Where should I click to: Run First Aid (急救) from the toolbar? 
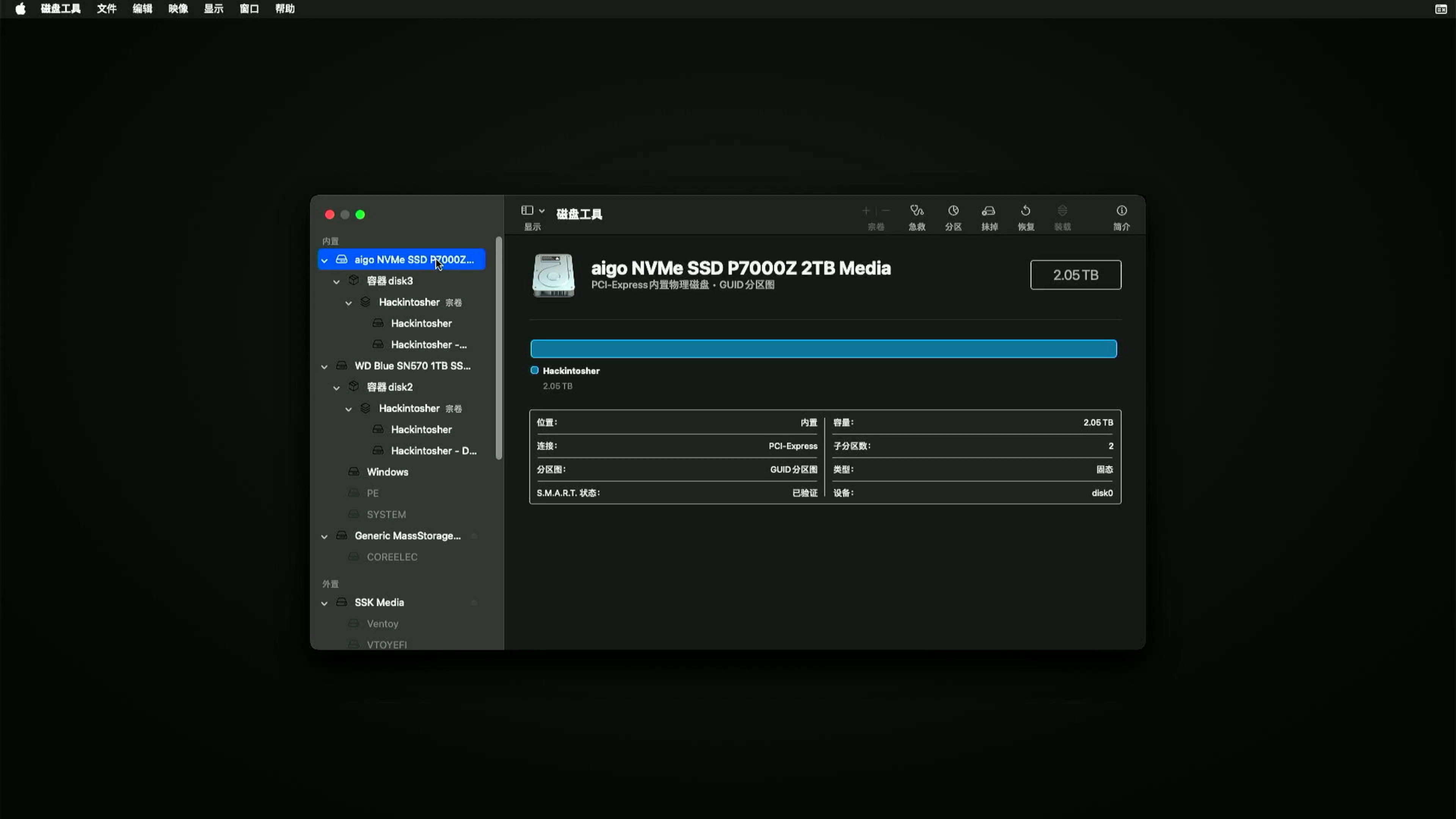pos(916,217)
